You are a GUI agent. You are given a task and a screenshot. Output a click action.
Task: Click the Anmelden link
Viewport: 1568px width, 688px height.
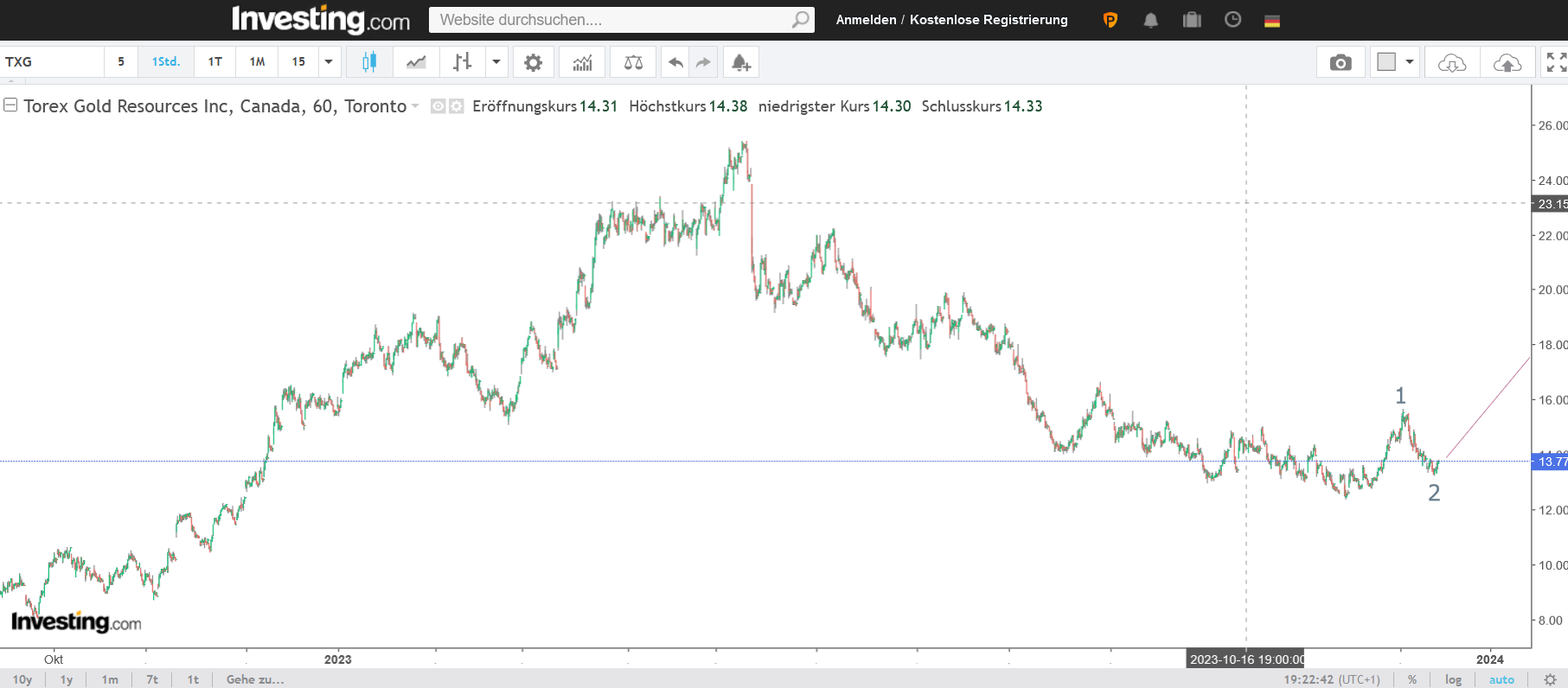coord(866,20)
